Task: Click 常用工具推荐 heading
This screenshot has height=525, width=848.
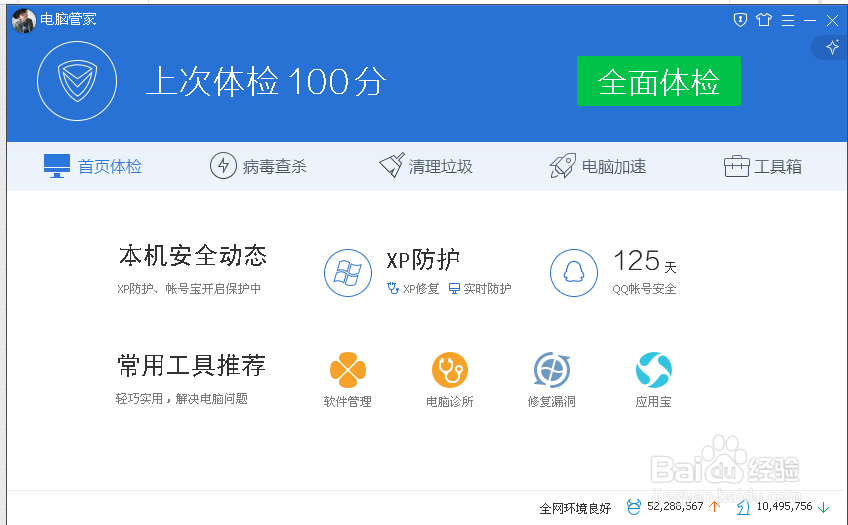Action: pyautogui.click(x=191, y=366)
